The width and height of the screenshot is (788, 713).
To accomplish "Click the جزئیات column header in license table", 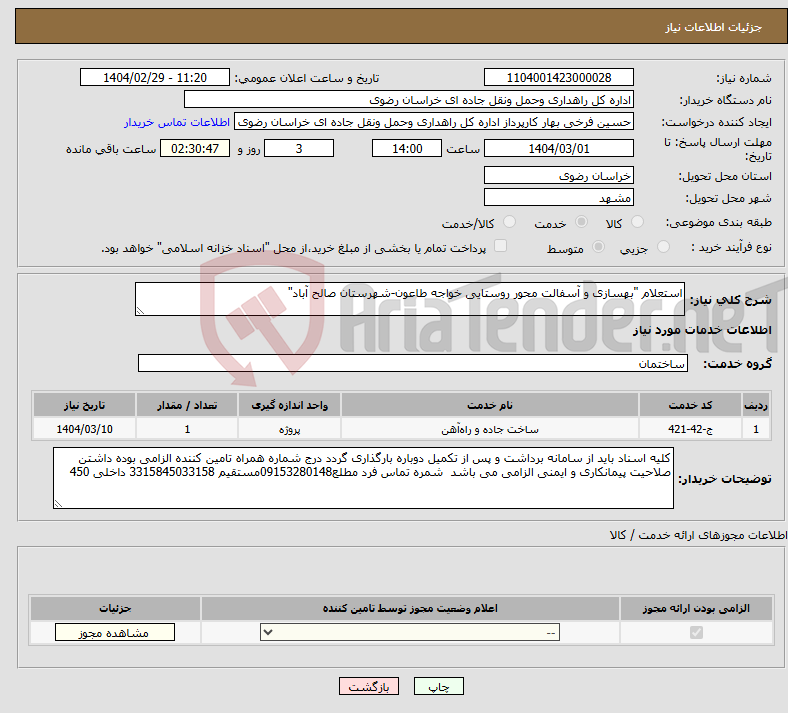I will click(x=115, y=608).
